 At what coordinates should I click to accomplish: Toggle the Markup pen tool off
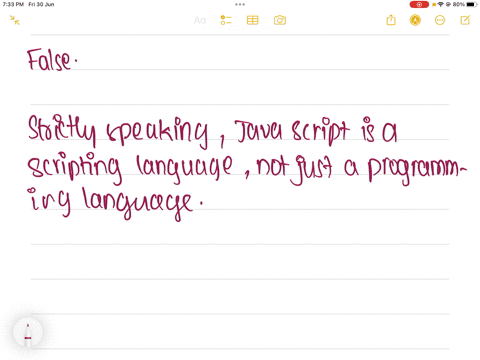coord(415,20)
